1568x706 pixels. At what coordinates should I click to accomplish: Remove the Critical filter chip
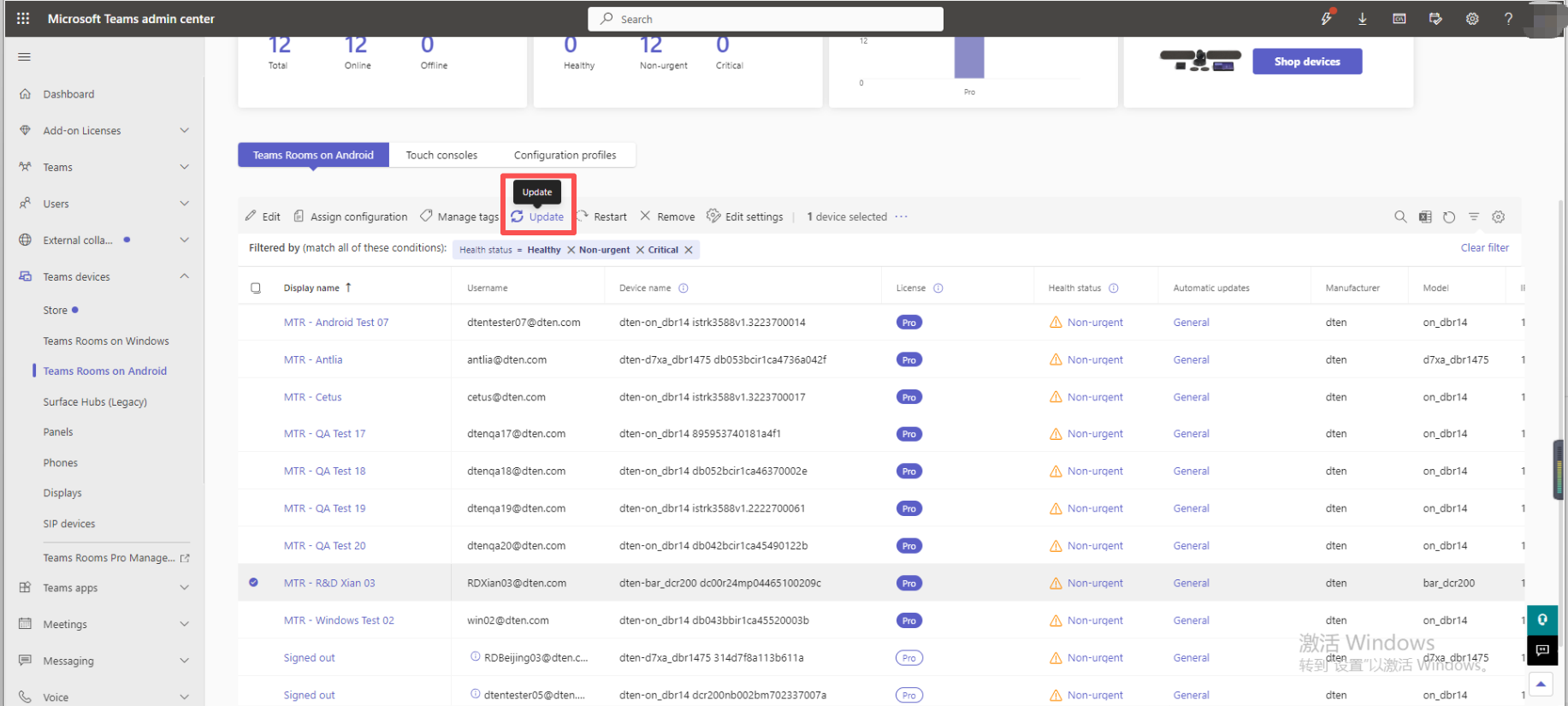pos(689,250)
